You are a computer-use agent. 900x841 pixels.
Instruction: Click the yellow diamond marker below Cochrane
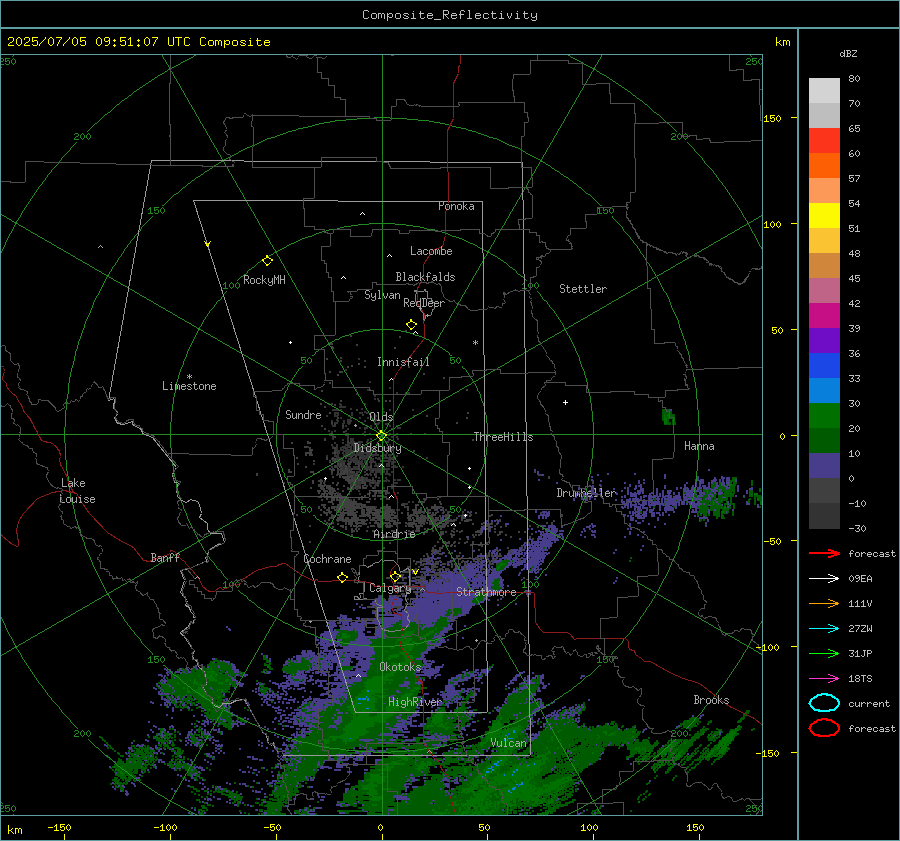(x=342, y=577)
